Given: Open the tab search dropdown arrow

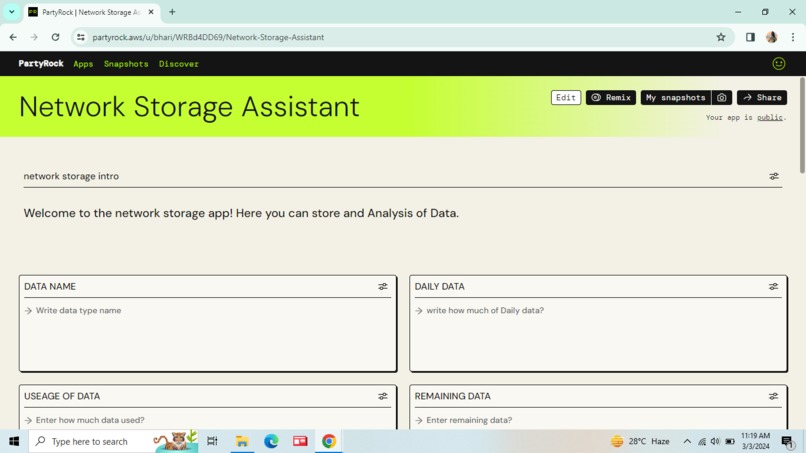Looking at the screenshot, I should 11,12.
